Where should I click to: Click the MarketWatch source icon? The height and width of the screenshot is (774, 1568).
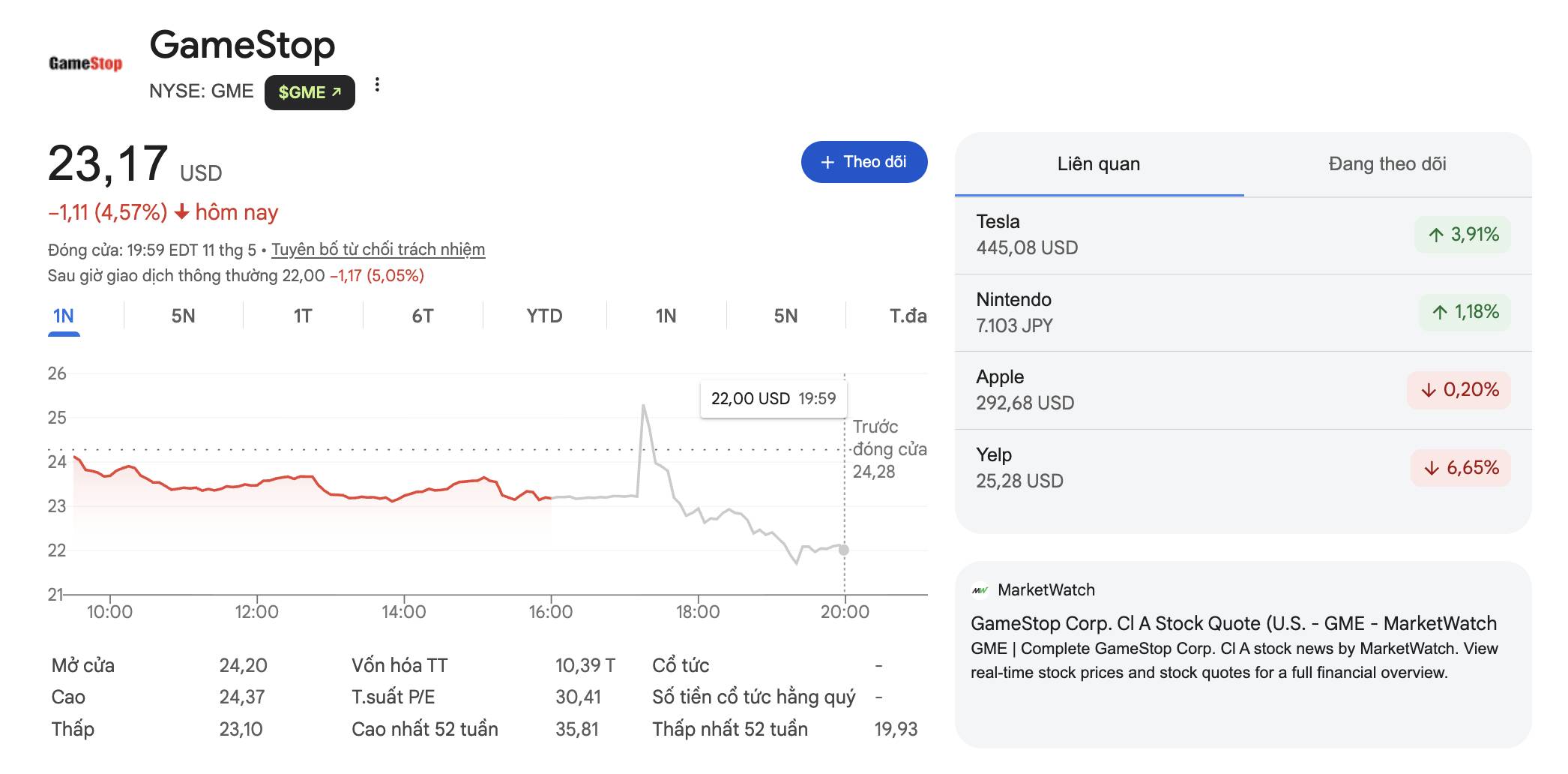click(x=980, y=590)
